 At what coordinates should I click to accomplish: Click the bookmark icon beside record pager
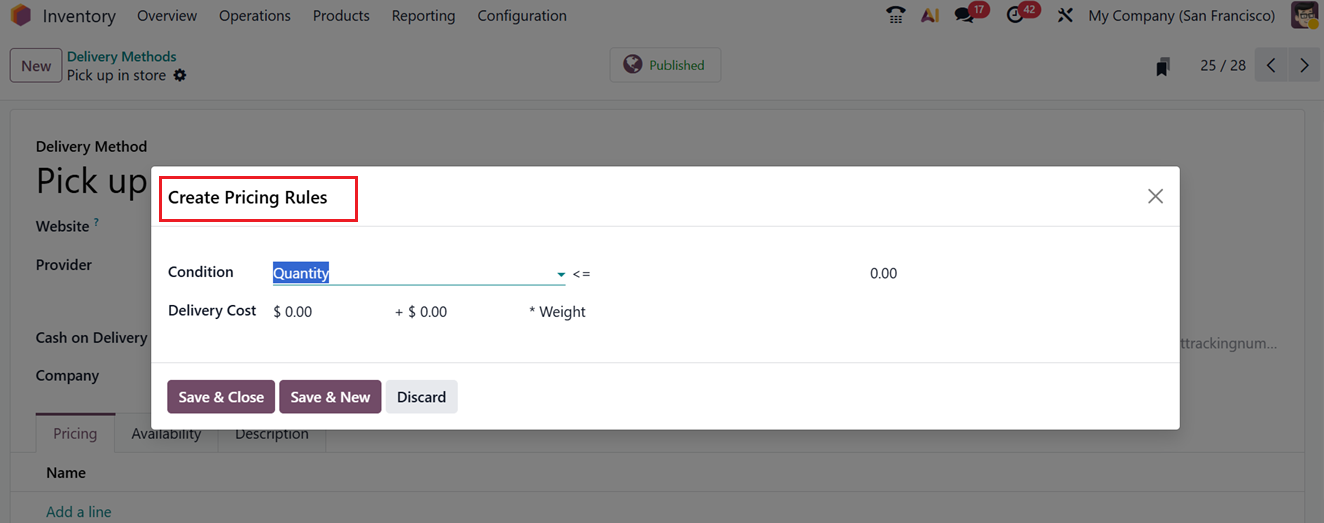[x=1162, y=66]
